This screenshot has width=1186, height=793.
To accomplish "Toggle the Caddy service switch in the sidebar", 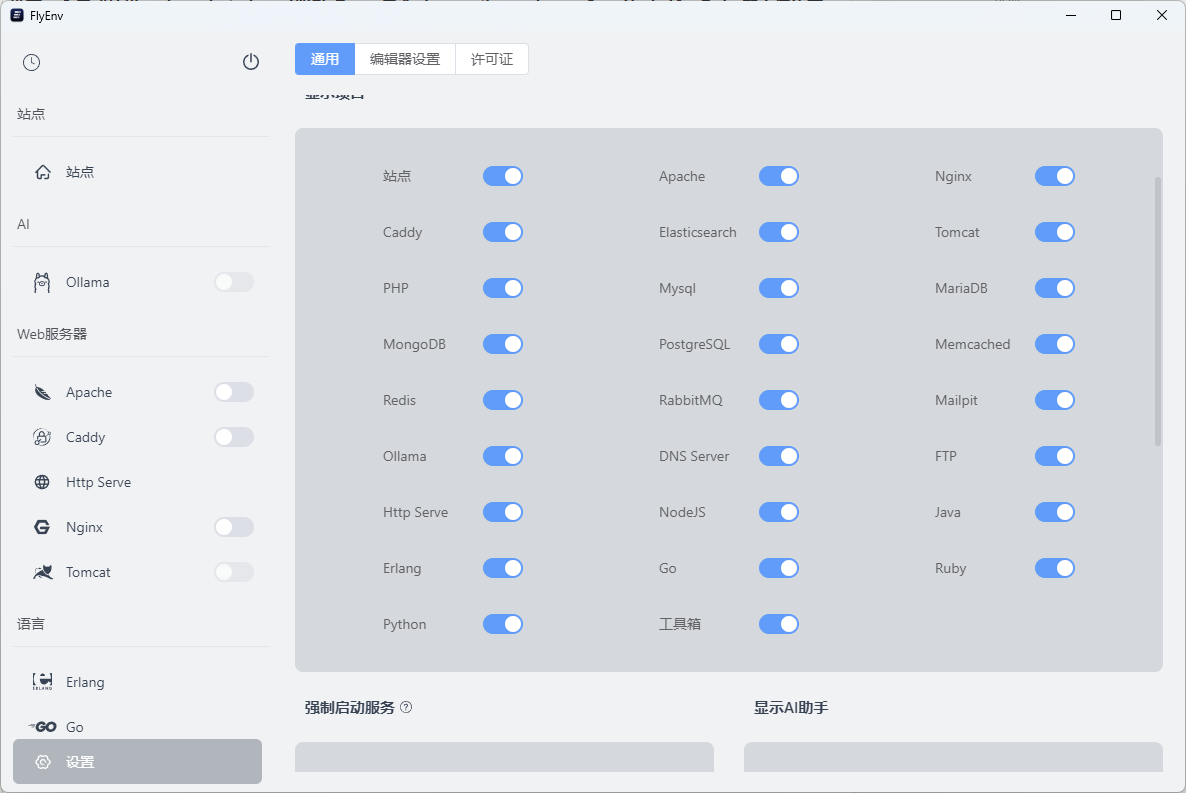I will point(234,437).
